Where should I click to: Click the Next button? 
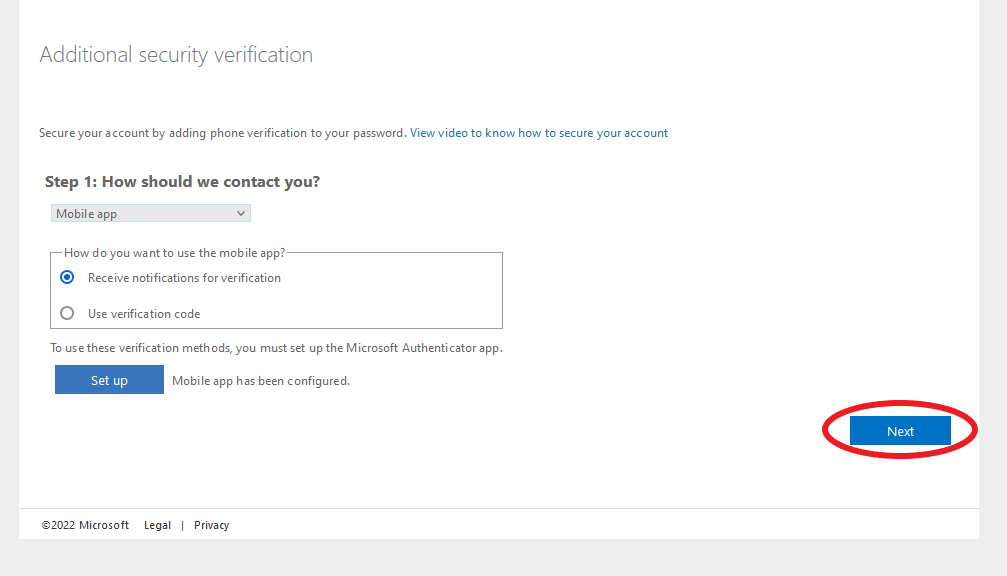(x=900, y=431)
